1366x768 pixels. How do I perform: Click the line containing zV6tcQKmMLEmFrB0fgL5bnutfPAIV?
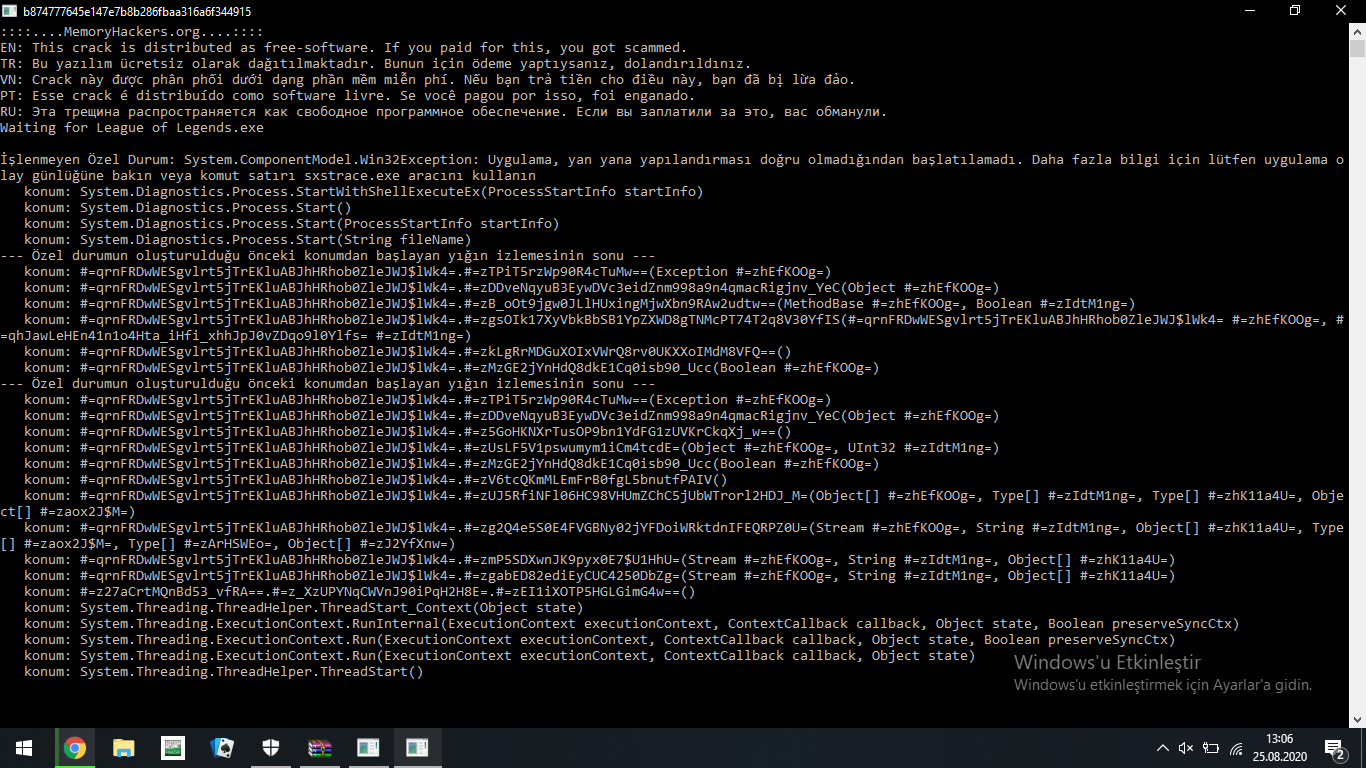click(x=376, y=480)
